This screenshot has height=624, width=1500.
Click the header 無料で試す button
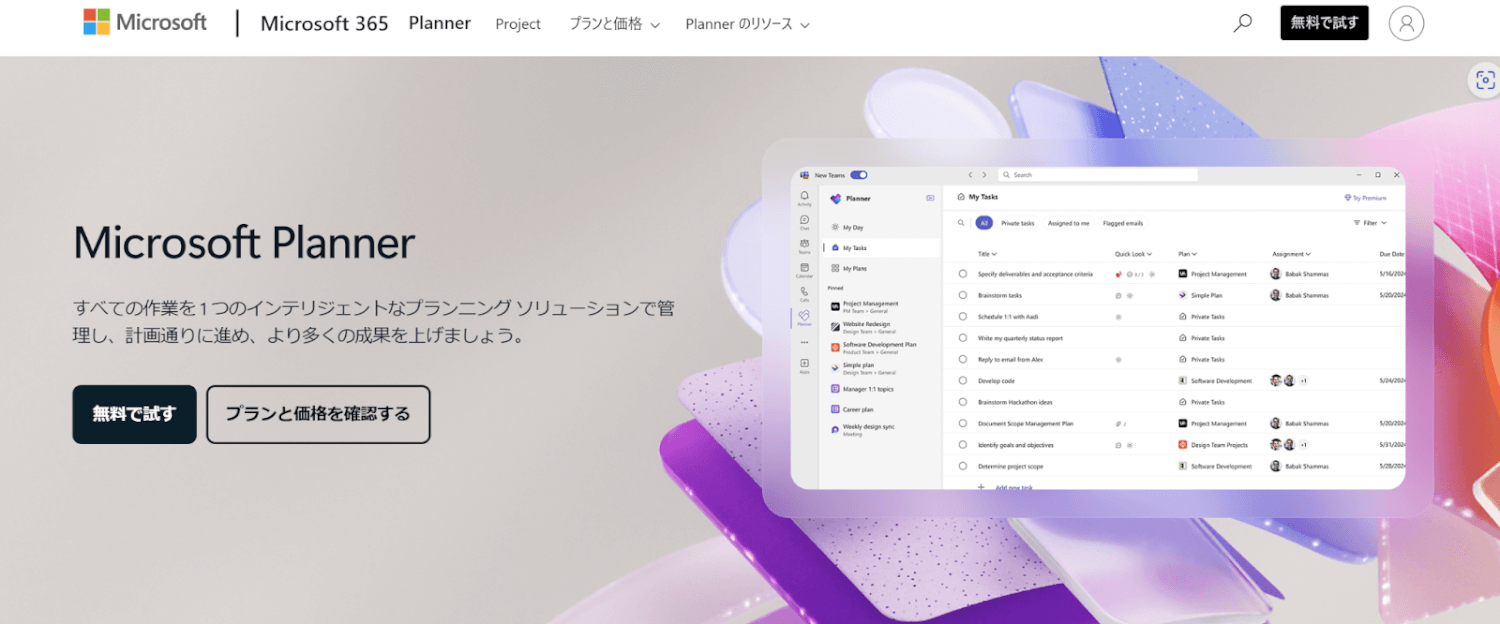click(1324, 23)
